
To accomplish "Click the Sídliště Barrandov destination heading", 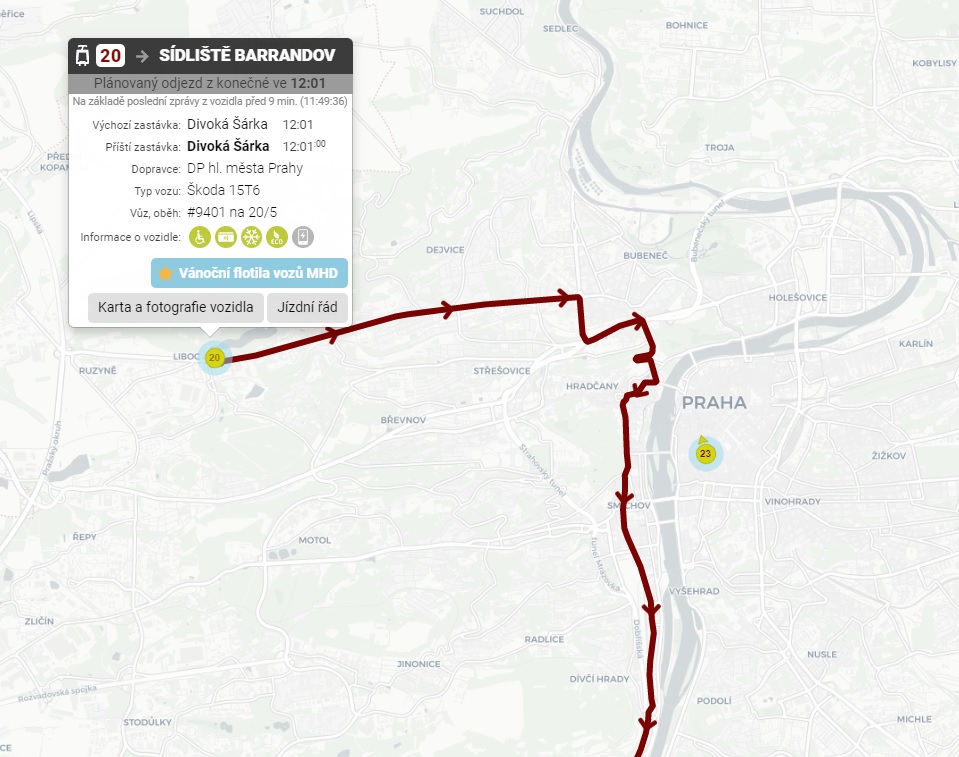I will pyautogui.click(x=247, y=55).
